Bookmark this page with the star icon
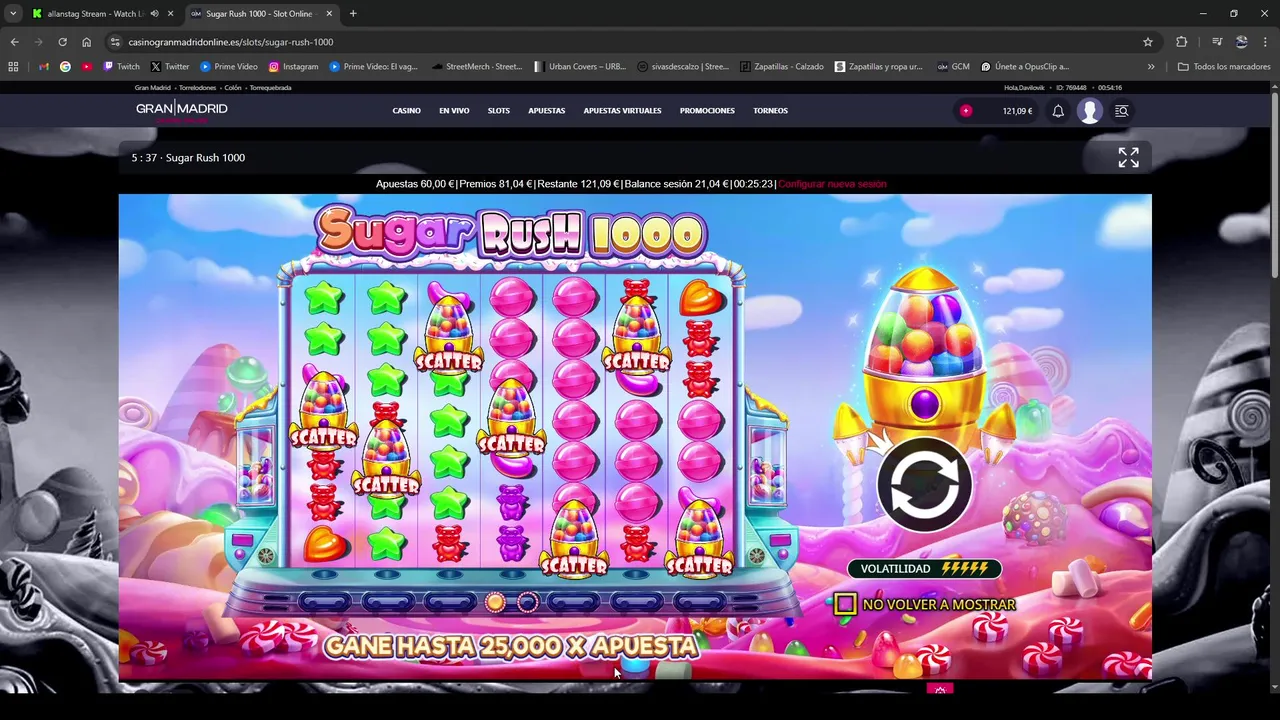The height and width of the screenshot is (720, 1280). pyautogui.click(x=1148, y=42)
